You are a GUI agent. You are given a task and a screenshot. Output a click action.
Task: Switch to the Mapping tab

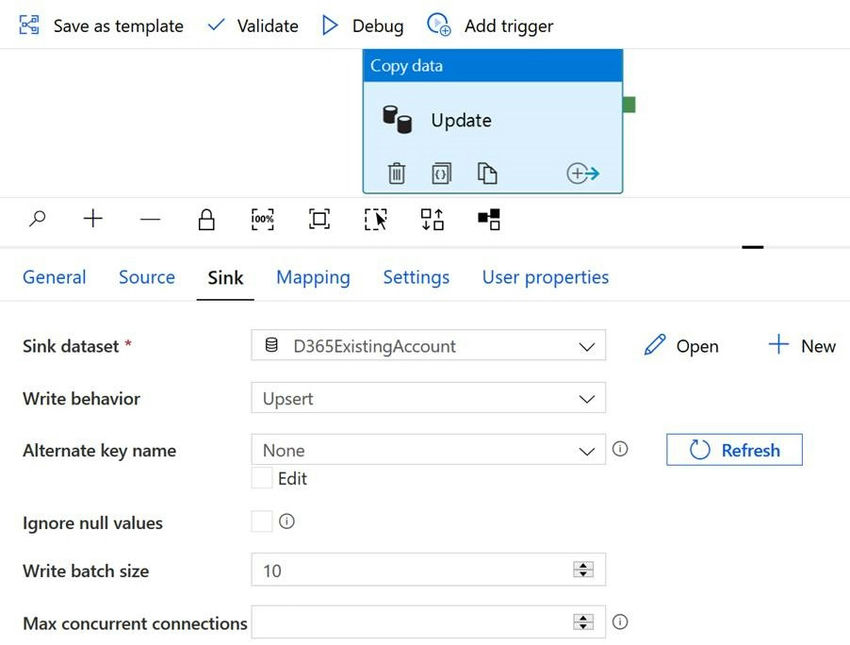(313, 278)
